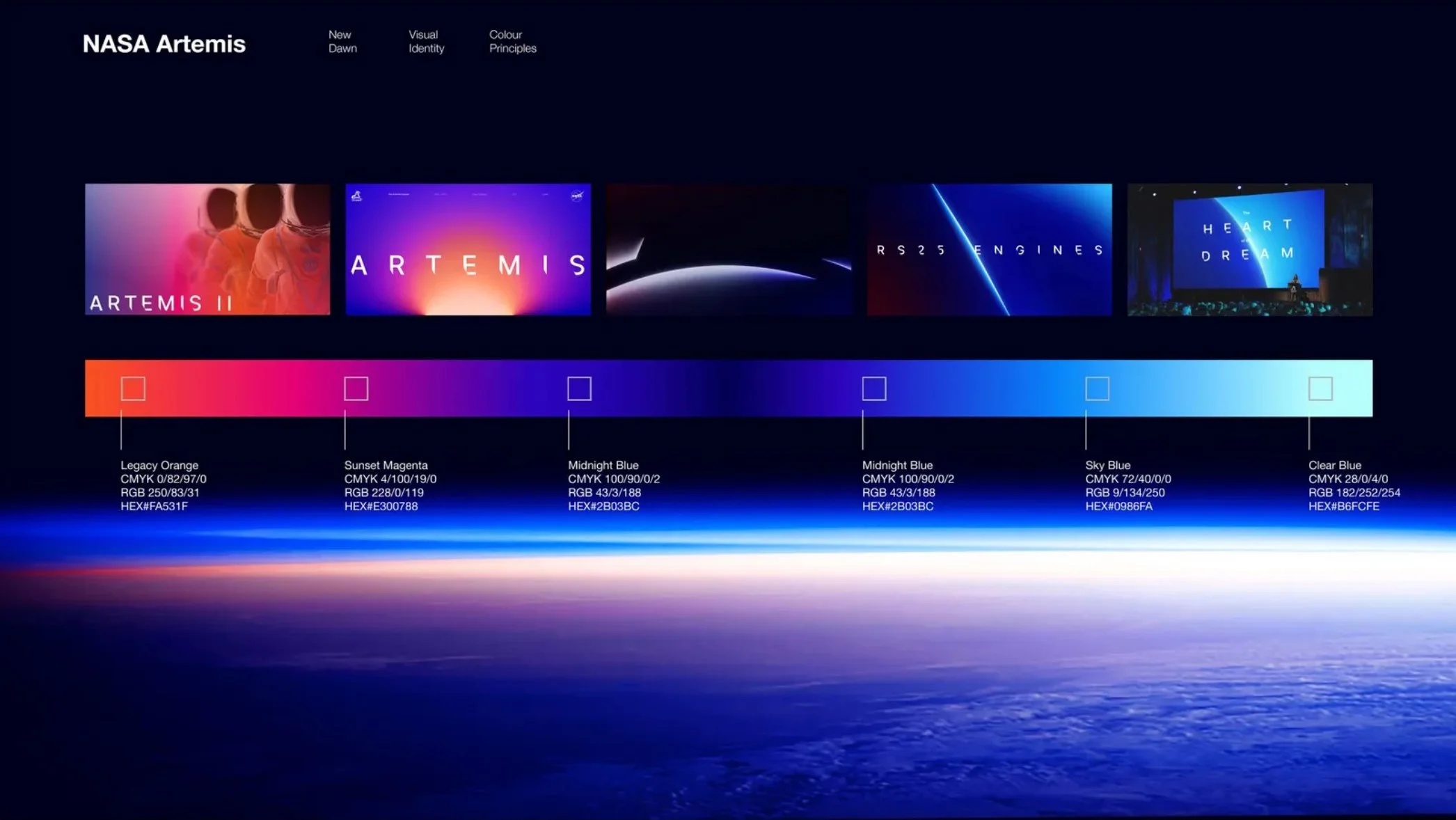1456x820 pixels.
Task: Select the Colour Principles nav item
Action: pyautogui.click(x=512, y=42)
